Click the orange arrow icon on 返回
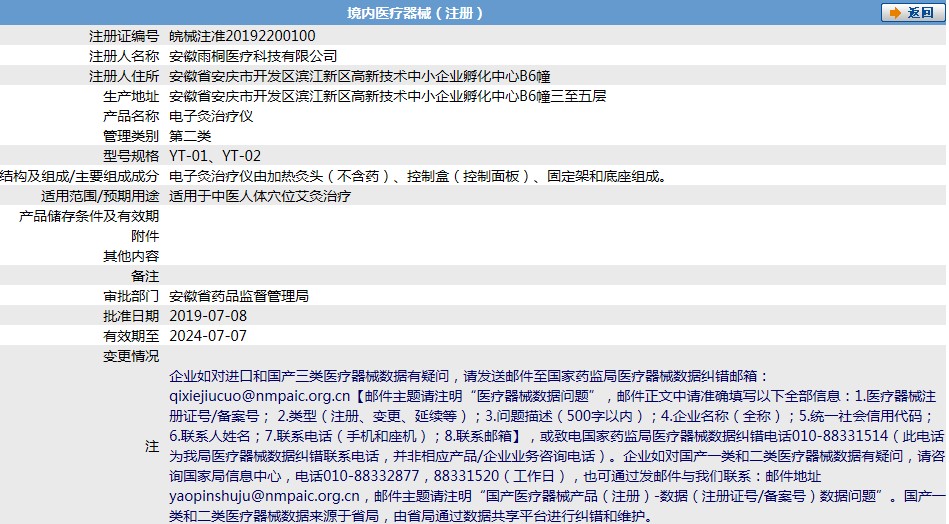The height and width of the screenshot is (524, 949). coord(895,13)
